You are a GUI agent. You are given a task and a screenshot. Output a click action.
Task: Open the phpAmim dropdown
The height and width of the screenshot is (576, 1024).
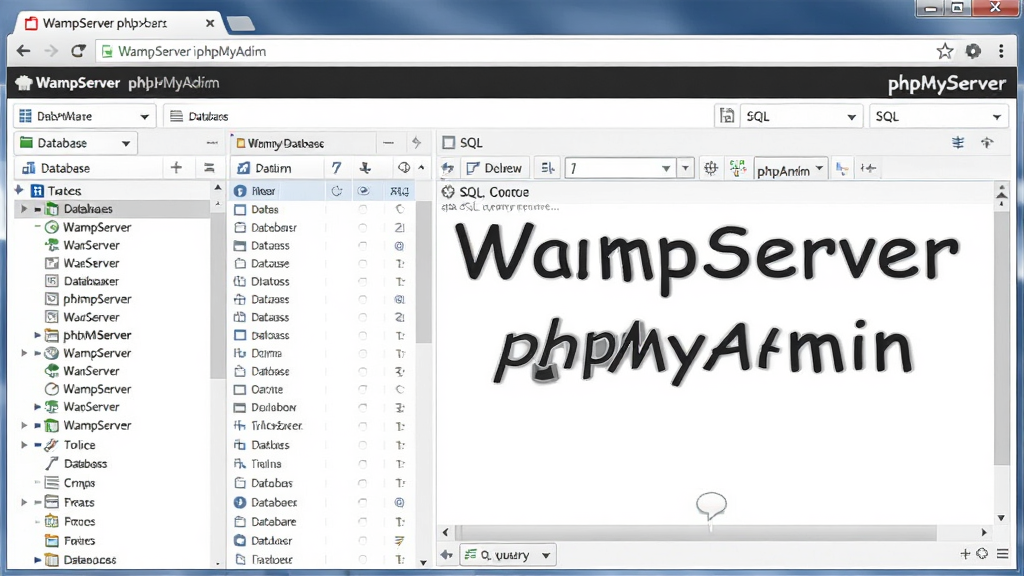click(x=791, y=169)
